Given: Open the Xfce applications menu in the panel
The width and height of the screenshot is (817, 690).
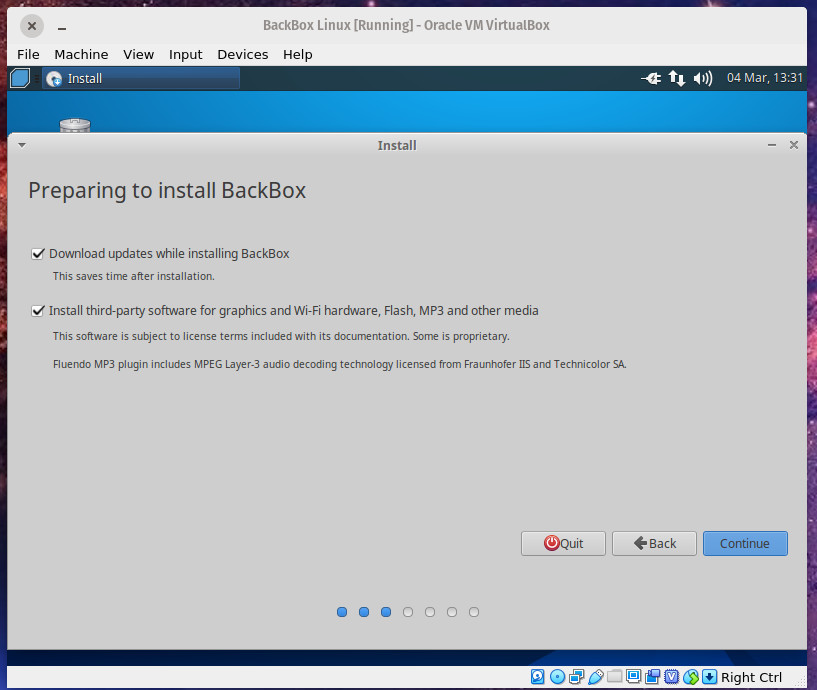Looking at the screenshot, I should pos(21,78).
